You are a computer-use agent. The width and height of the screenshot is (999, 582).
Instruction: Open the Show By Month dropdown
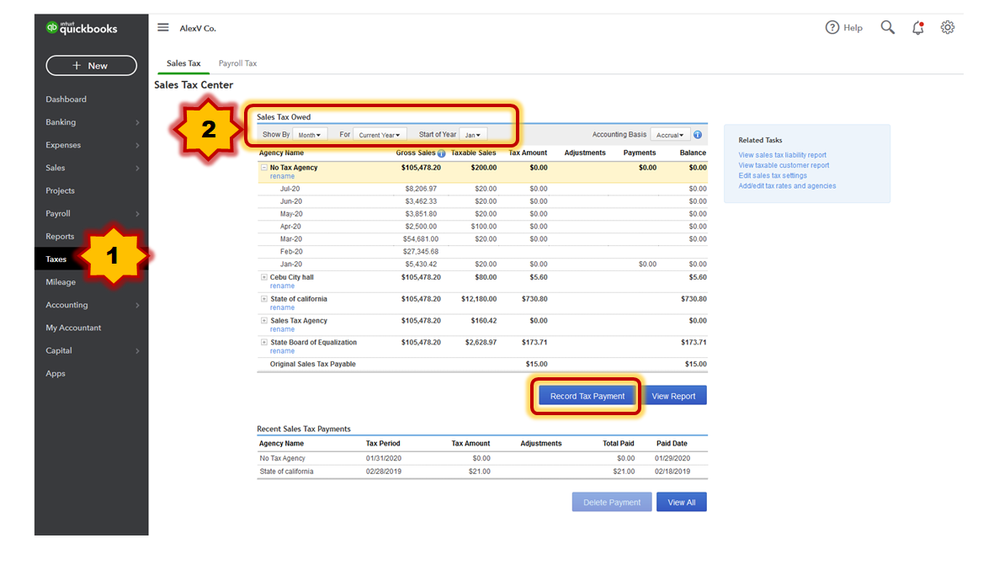click(310, 135)
